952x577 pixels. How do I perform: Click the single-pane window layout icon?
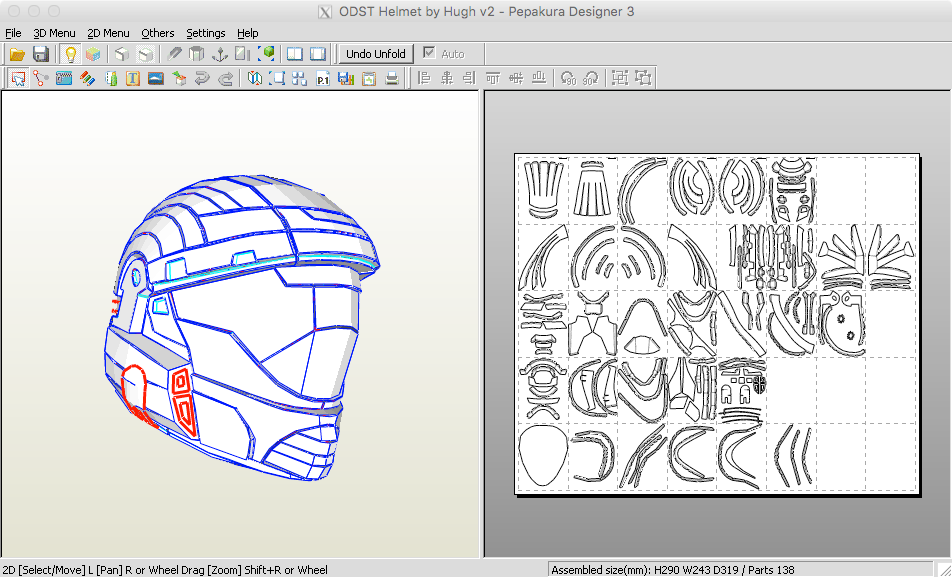[x=318, y=54]
